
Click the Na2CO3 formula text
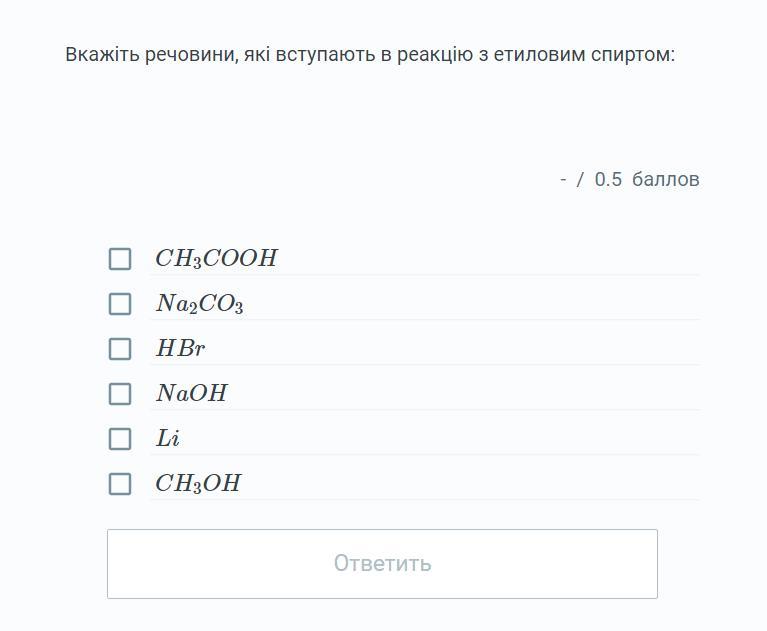pyautogui.click(x=200, y=304)
